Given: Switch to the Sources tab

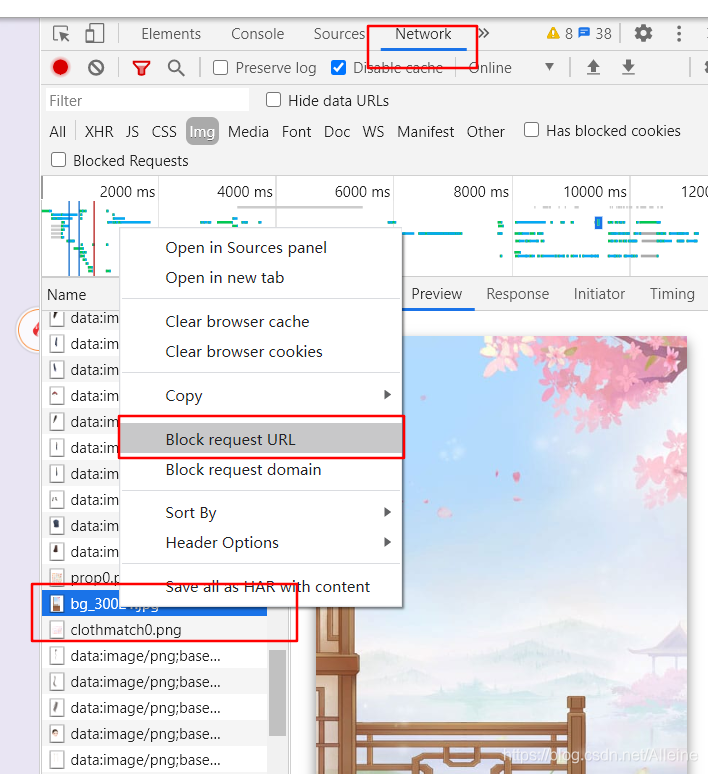Looking at the screenshot, I should [x=339, y=34].
